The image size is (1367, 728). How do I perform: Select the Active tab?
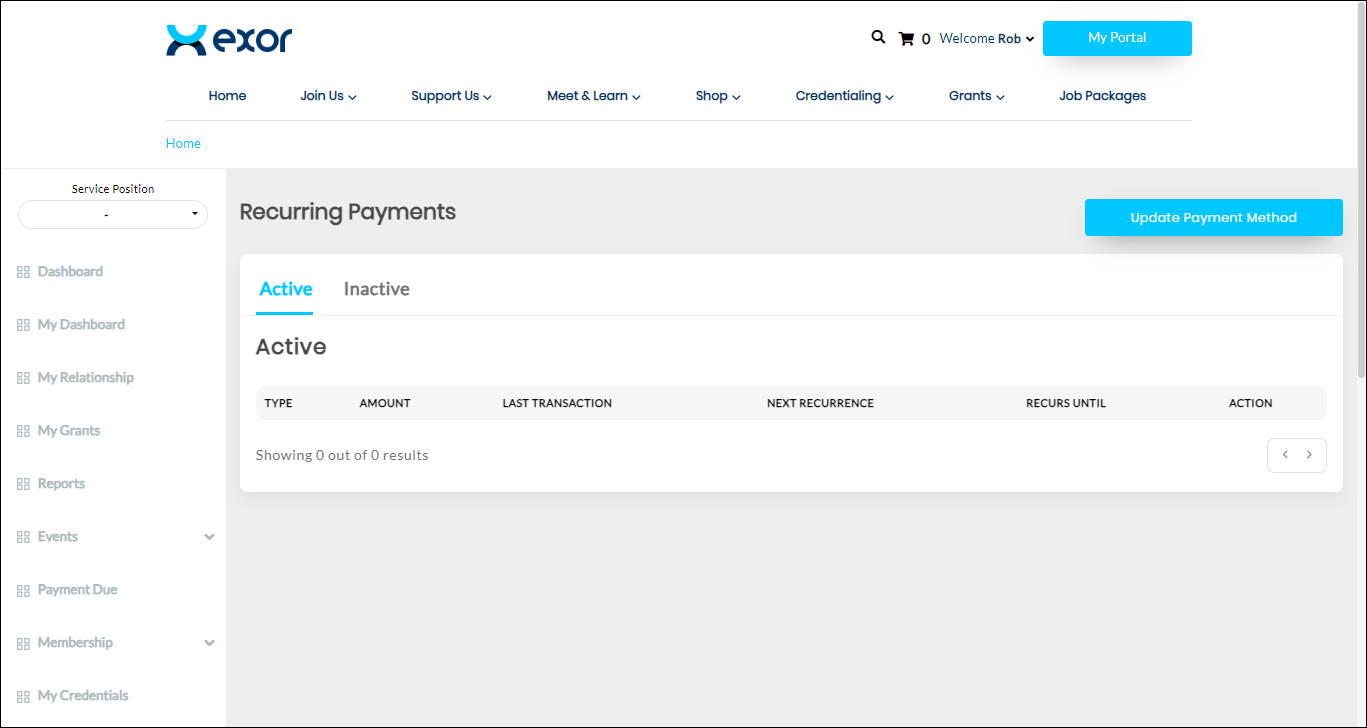click(x=285, y=289)
